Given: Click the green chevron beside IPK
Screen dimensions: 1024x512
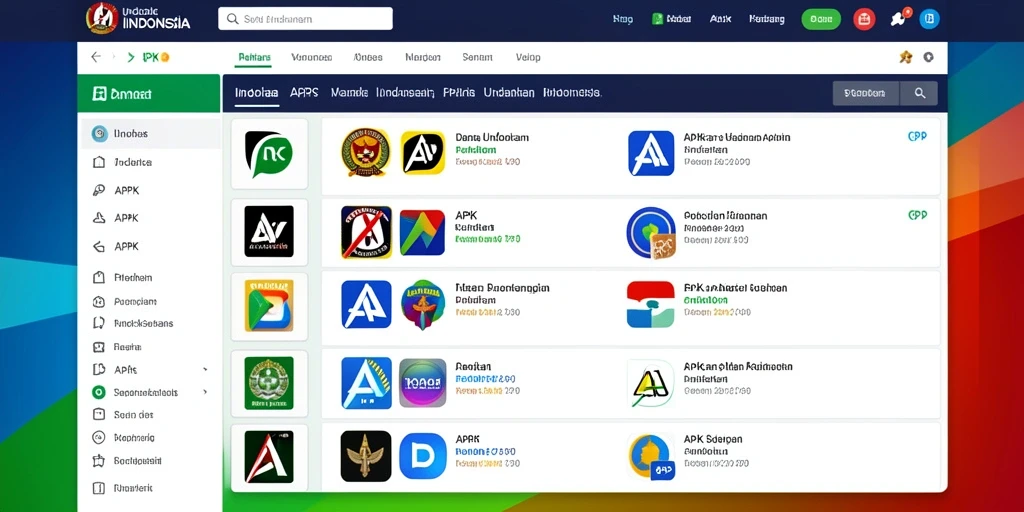Looking at the screenshot, I should (131, 57).
